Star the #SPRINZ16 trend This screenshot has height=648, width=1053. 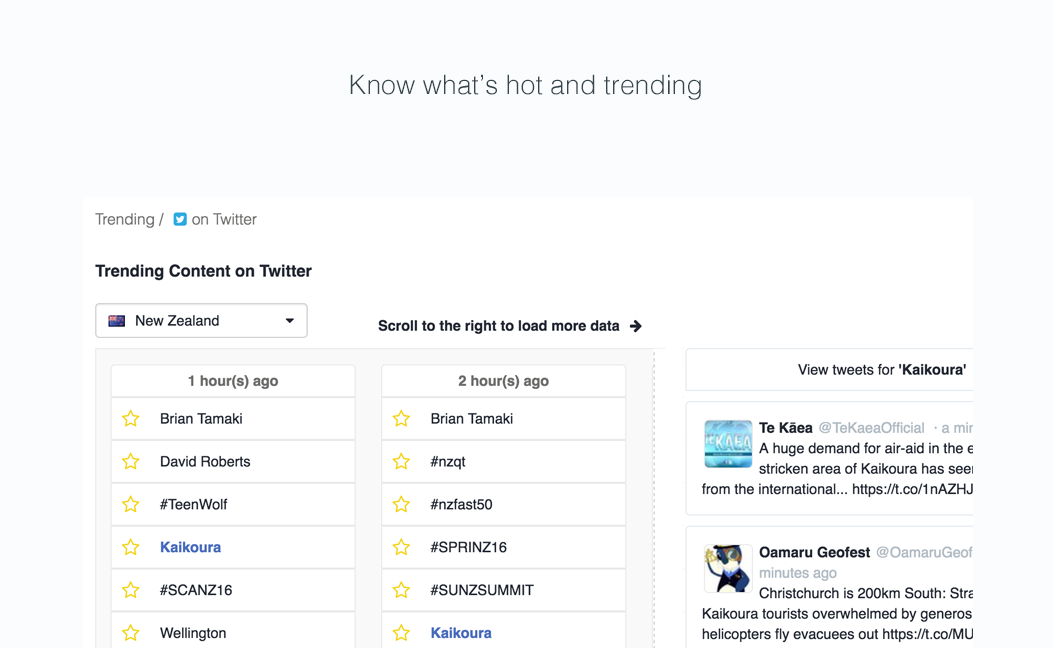click(x=401, y=547)
